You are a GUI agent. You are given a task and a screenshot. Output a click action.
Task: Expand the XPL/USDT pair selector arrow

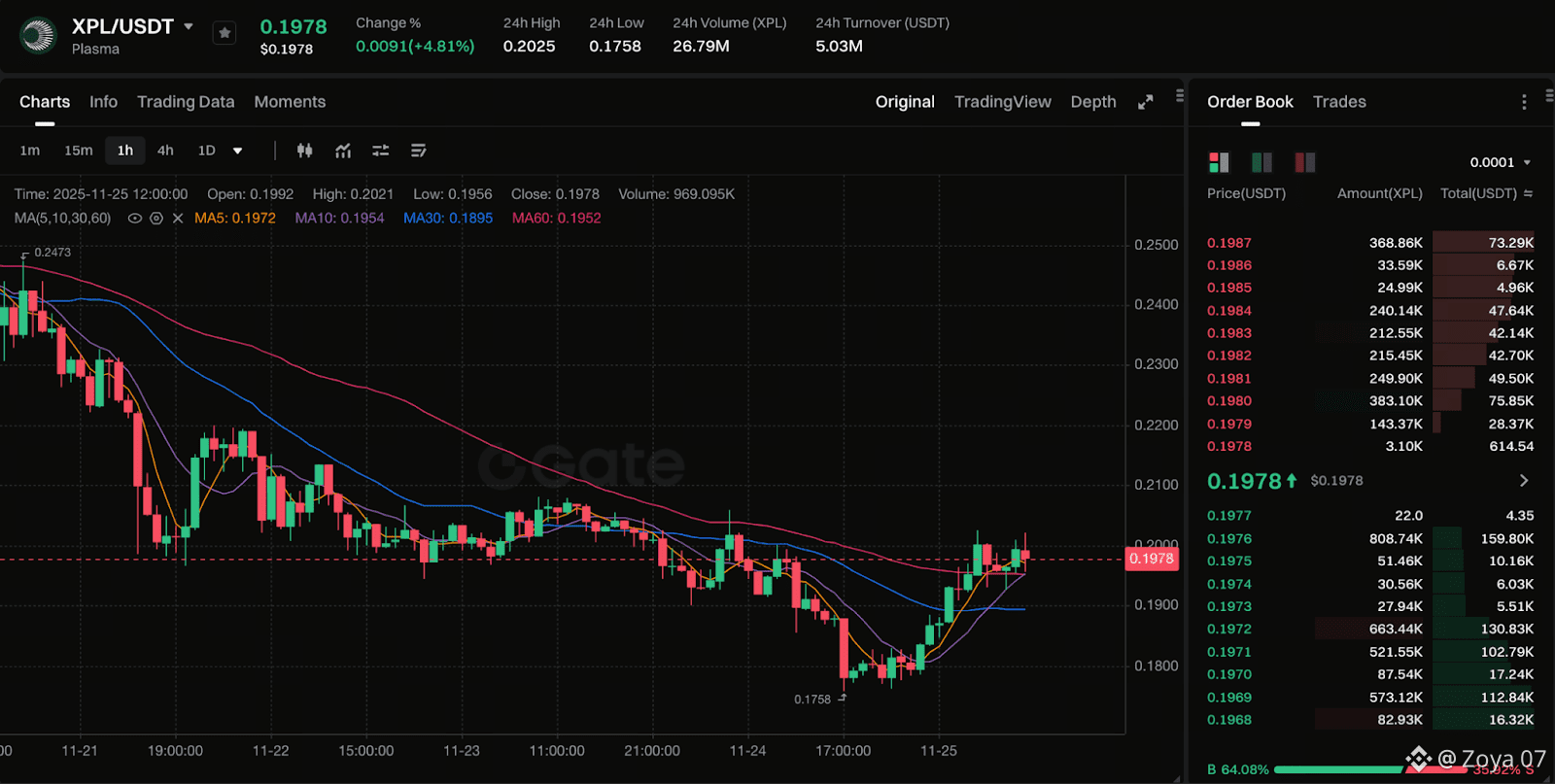189,26
